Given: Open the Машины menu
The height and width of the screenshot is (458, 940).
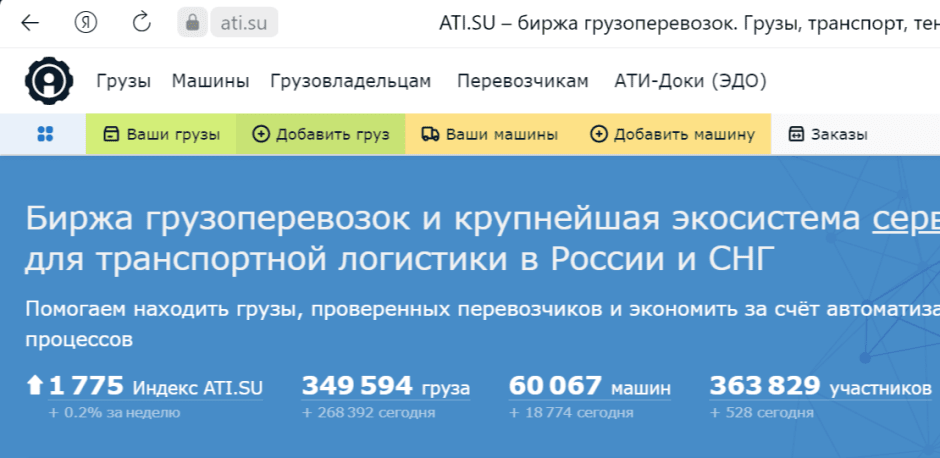Looking at the screenshot, I should (210, 81).
